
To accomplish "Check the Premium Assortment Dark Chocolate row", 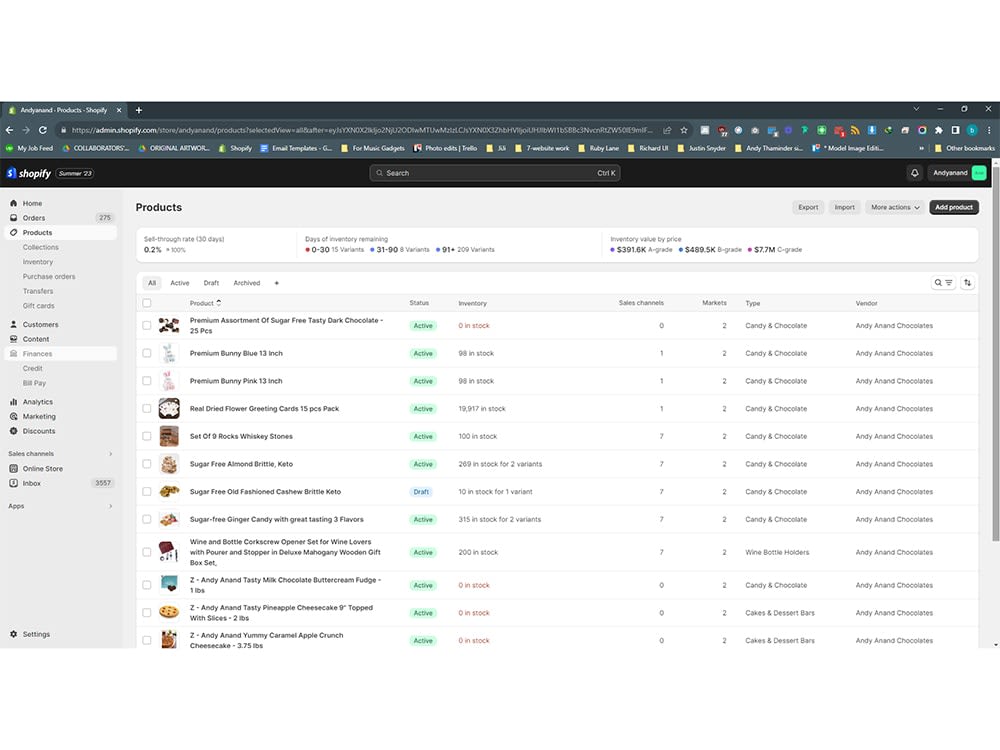I will (x=147, y=325).
